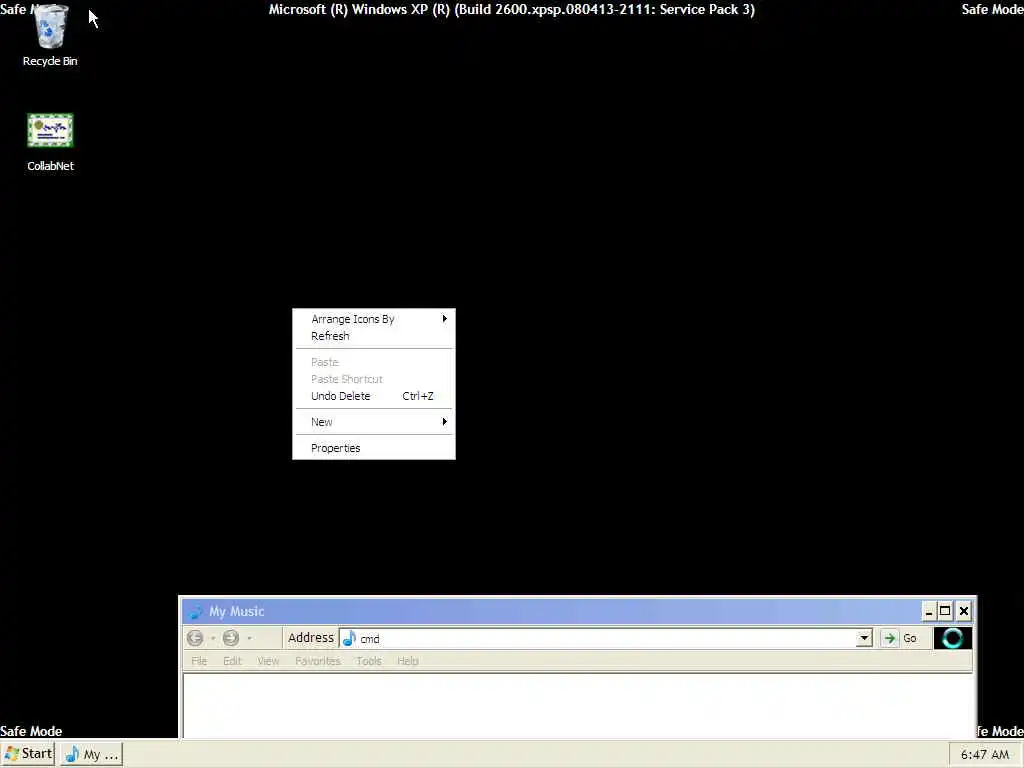Screen dimensions: 1024x768
Task: Select Undo Delete in context menu
Action: tap(374, 396)
